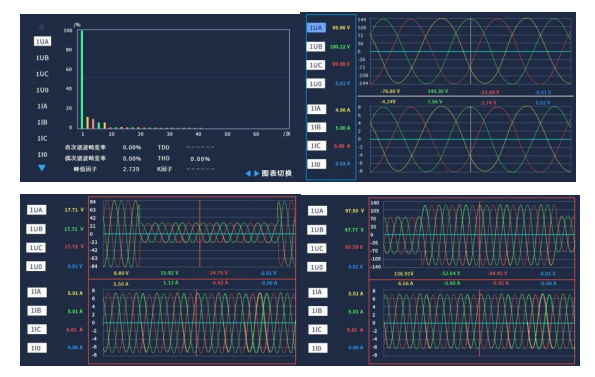Select 1UB in the harmonic channel list
595x377 pixels.
point(42,58)
